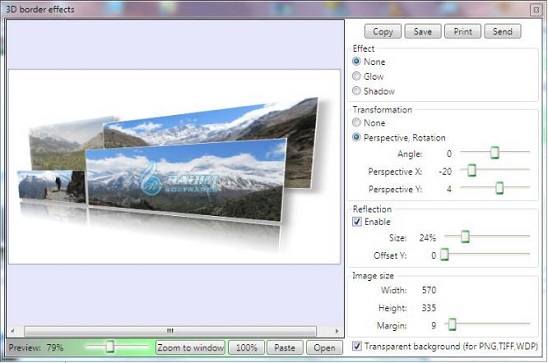Image resolution: width=548 pixels, height=363 pixels.
Task: Click the Print button
Action: tap(462, 31)
